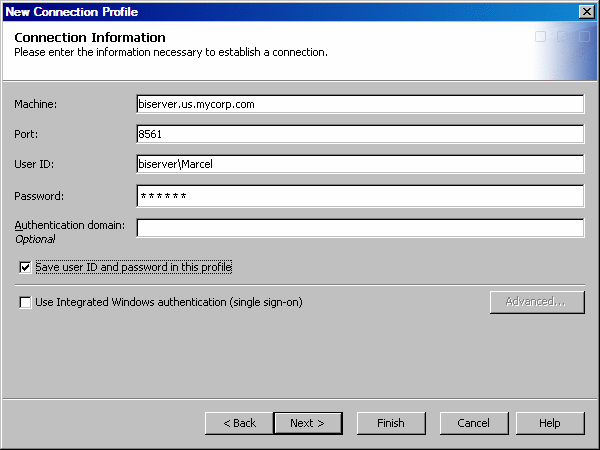600x450 pixels.
Task: Click the Port: label text
Action: pos(26,135)
